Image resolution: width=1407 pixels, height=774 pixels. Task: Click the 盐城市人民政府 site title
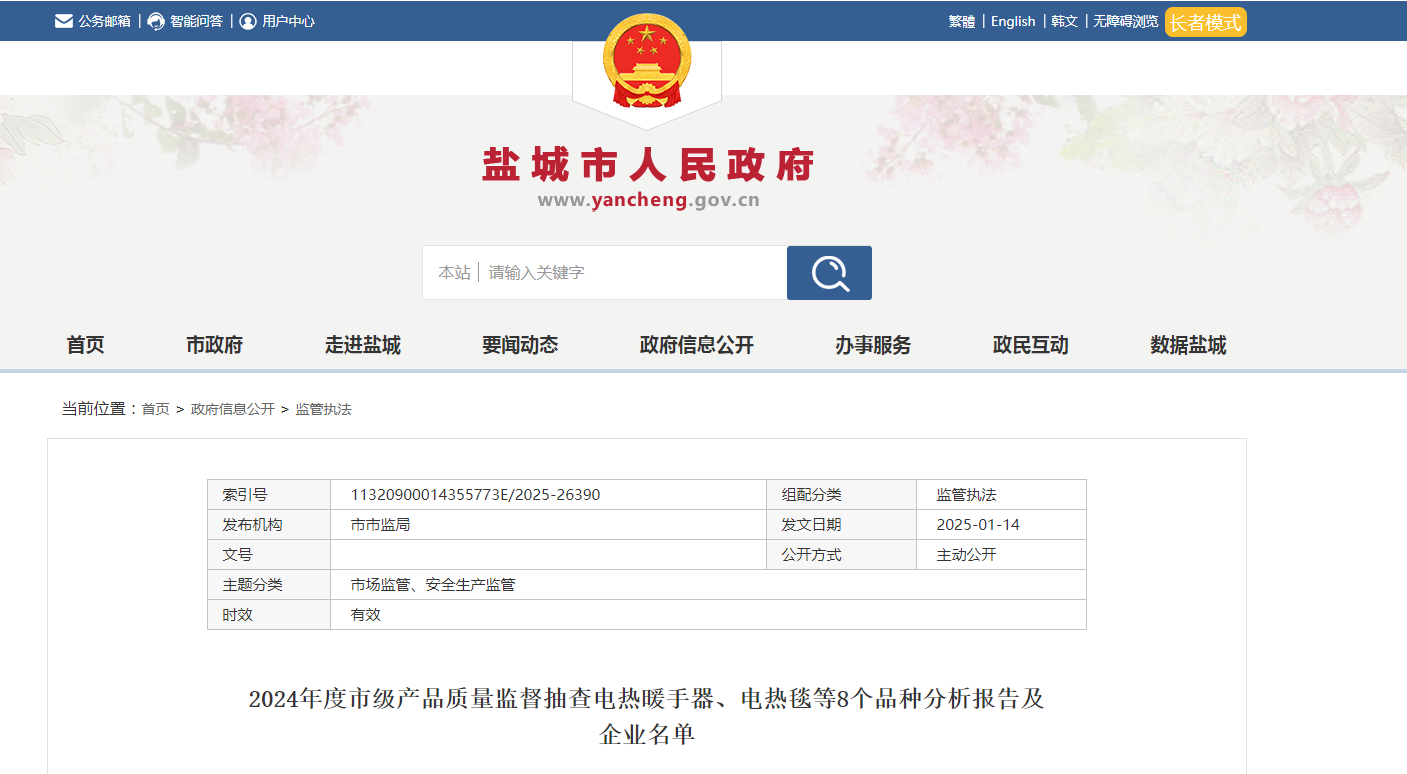click(648, 166)
